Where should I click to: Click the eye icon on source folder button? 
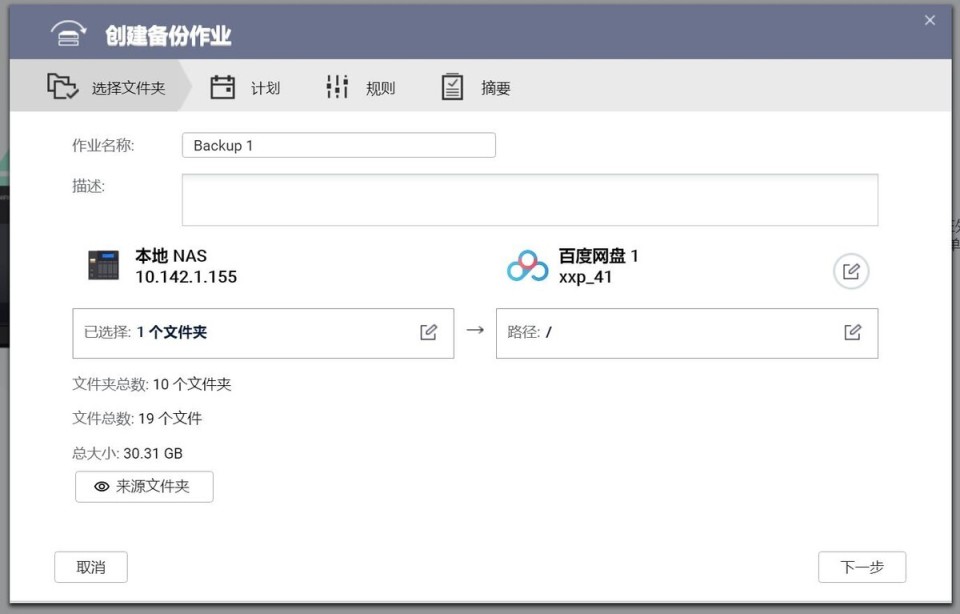pyautogui.click(x=102, y=487)
